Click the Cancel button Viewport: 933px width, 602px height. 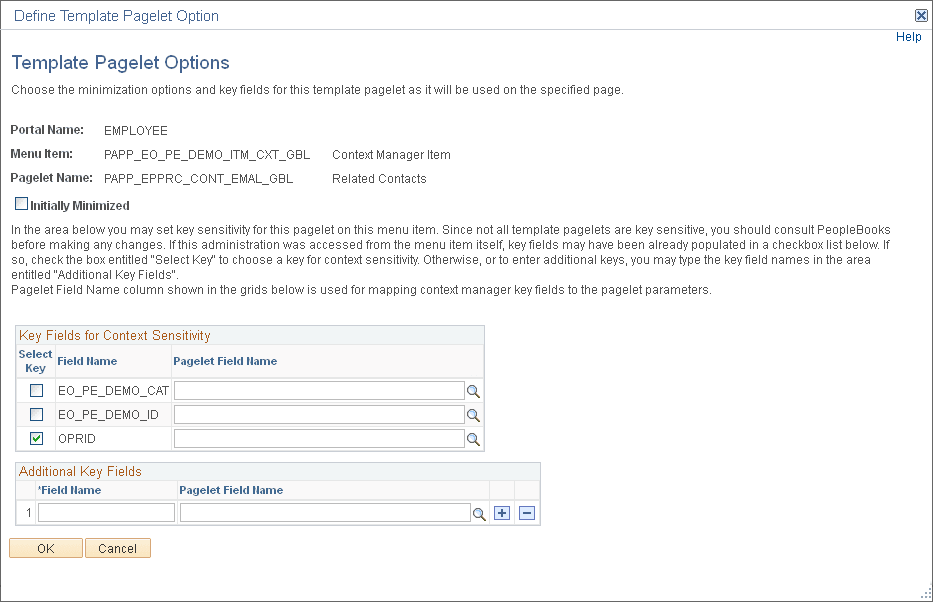click(117, 548)
